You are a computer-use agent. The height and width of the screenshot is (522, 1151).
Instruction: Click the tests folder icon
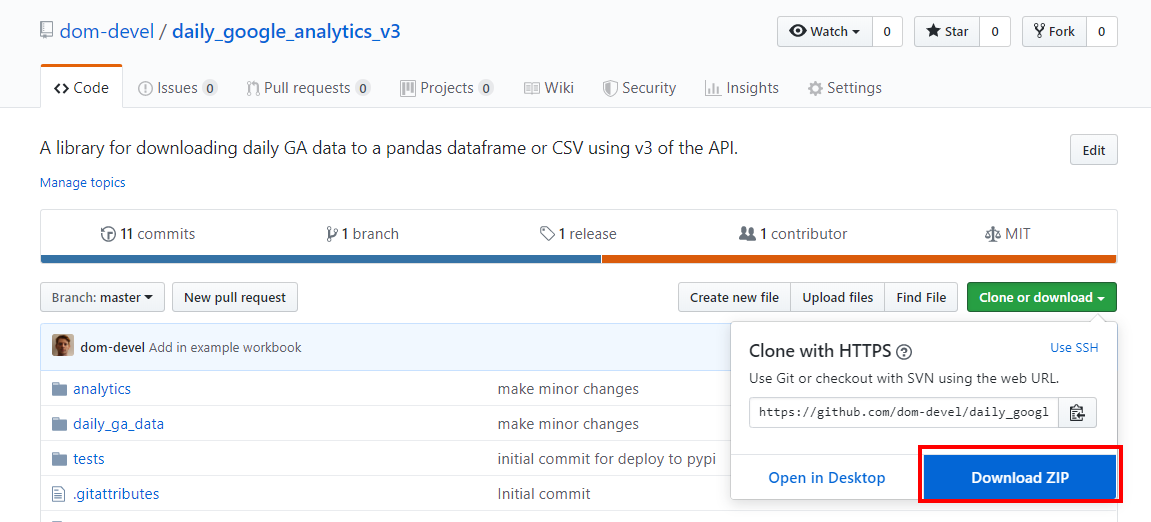click(59, 459)
